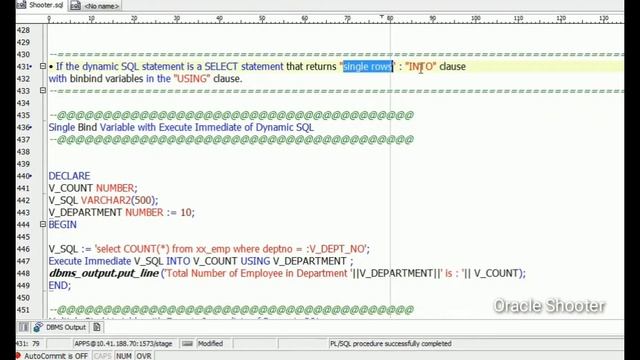
Task: Click the "Modified" status bar entry
Action: click(x=210, y=344)
